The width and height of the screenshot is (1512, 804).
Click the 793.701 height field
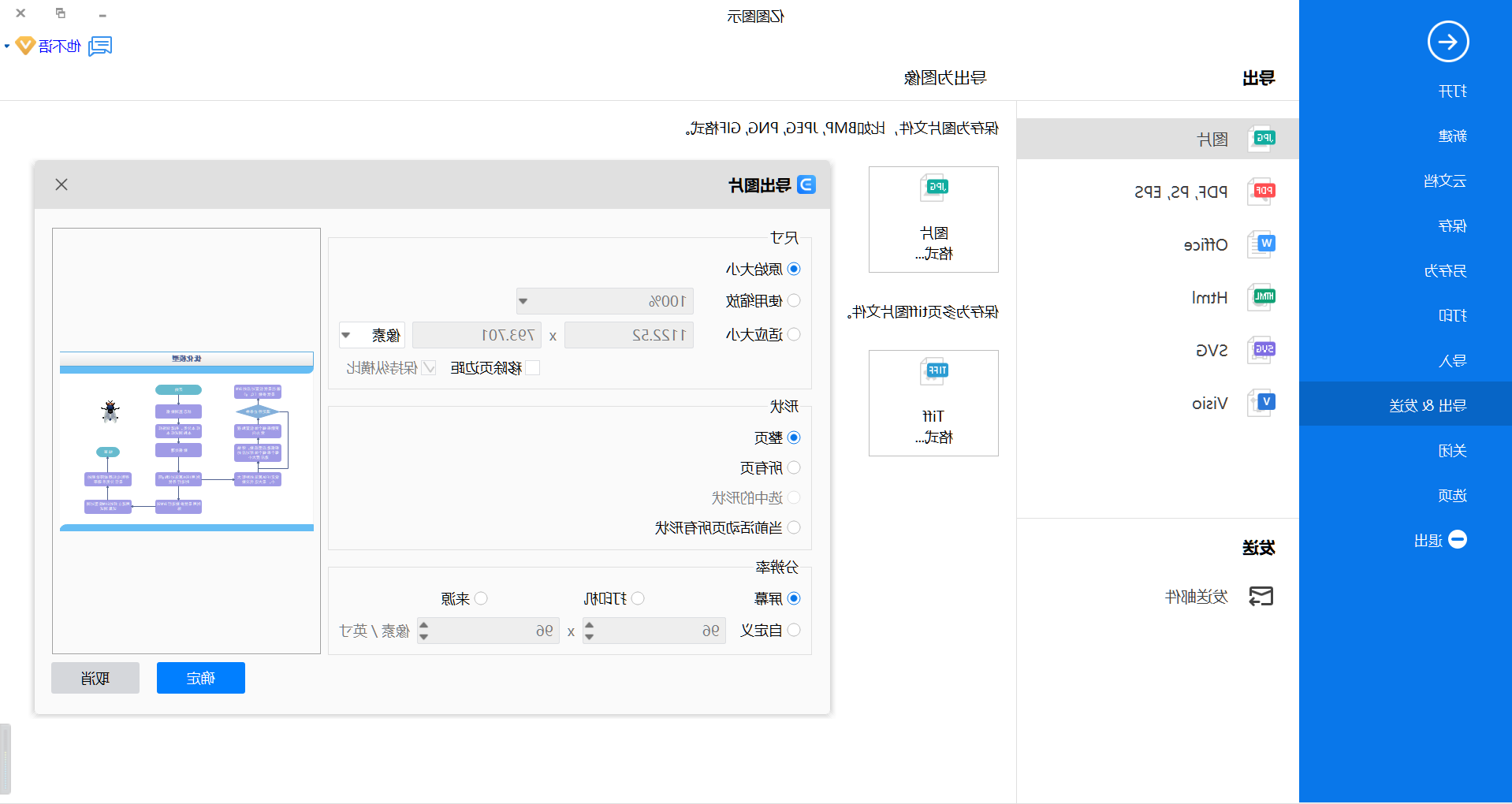pos(477,335)
